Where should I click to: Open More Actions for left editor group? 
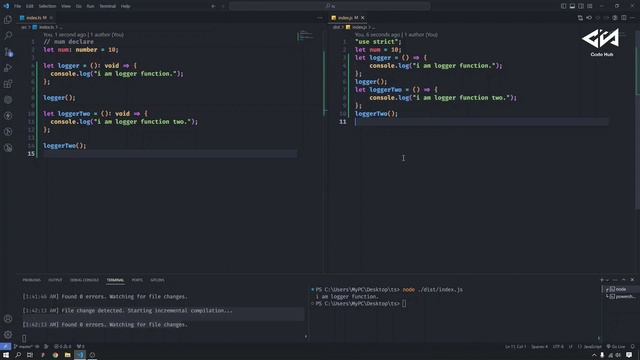tap(320, 18)
